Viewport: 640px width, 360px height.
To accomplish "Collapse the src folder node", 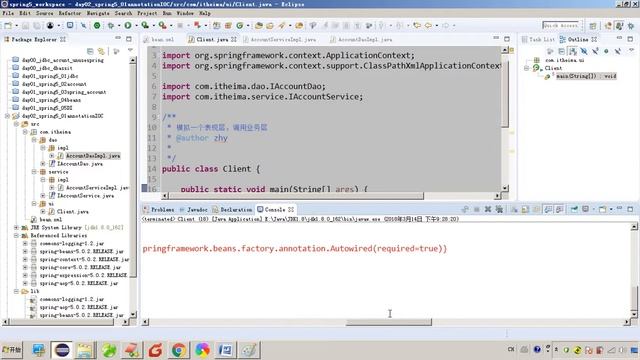I will [16, 124].
